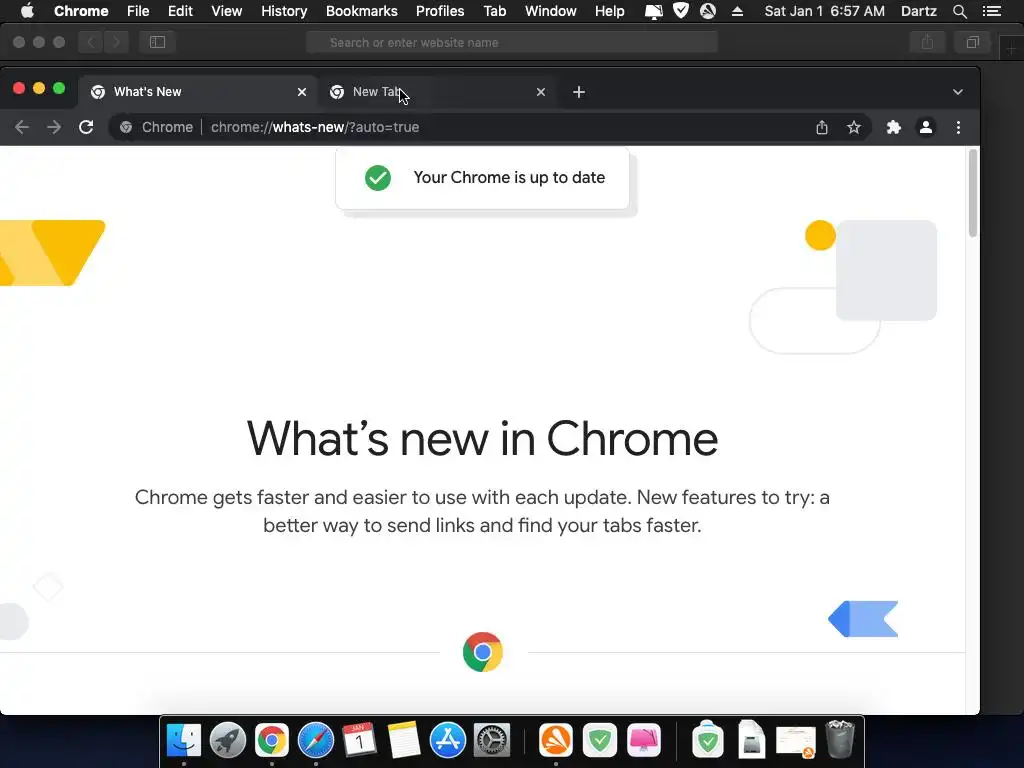Open Google Chrome from the Dock
The image size is (1024, 768).
click(272, 740)
